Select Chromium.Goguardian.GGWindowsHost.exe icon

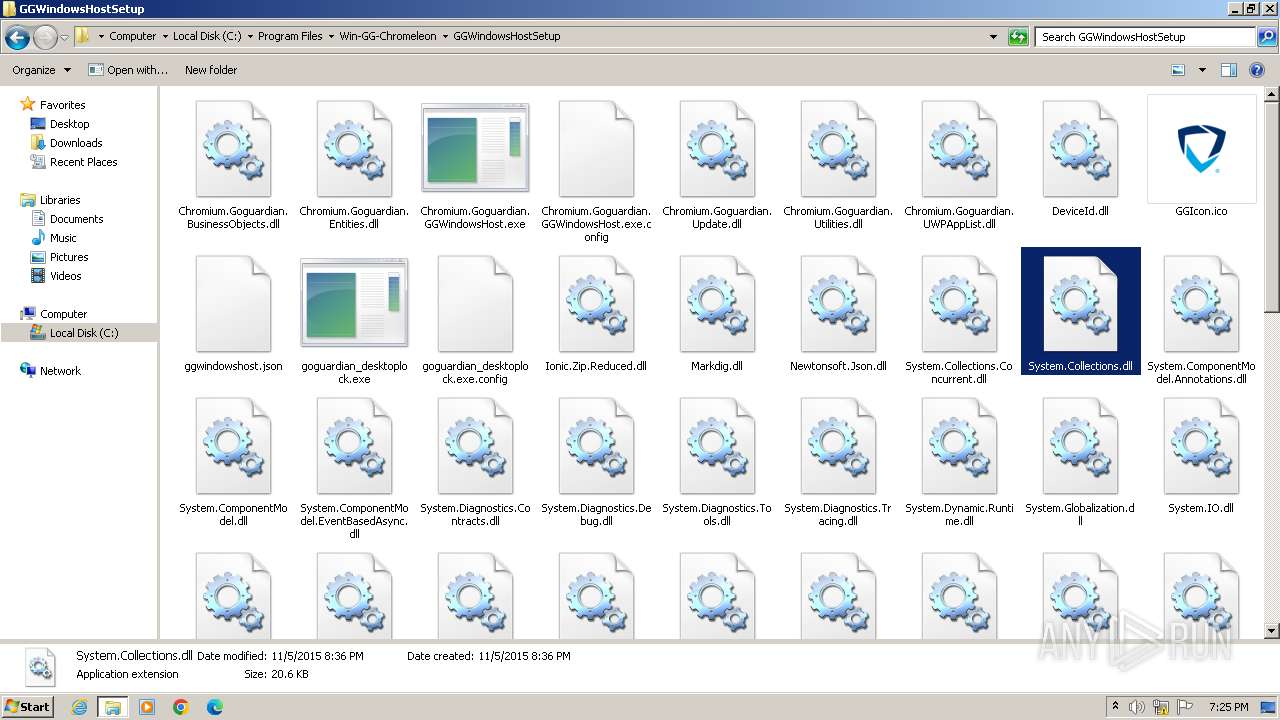click(475, 149)
